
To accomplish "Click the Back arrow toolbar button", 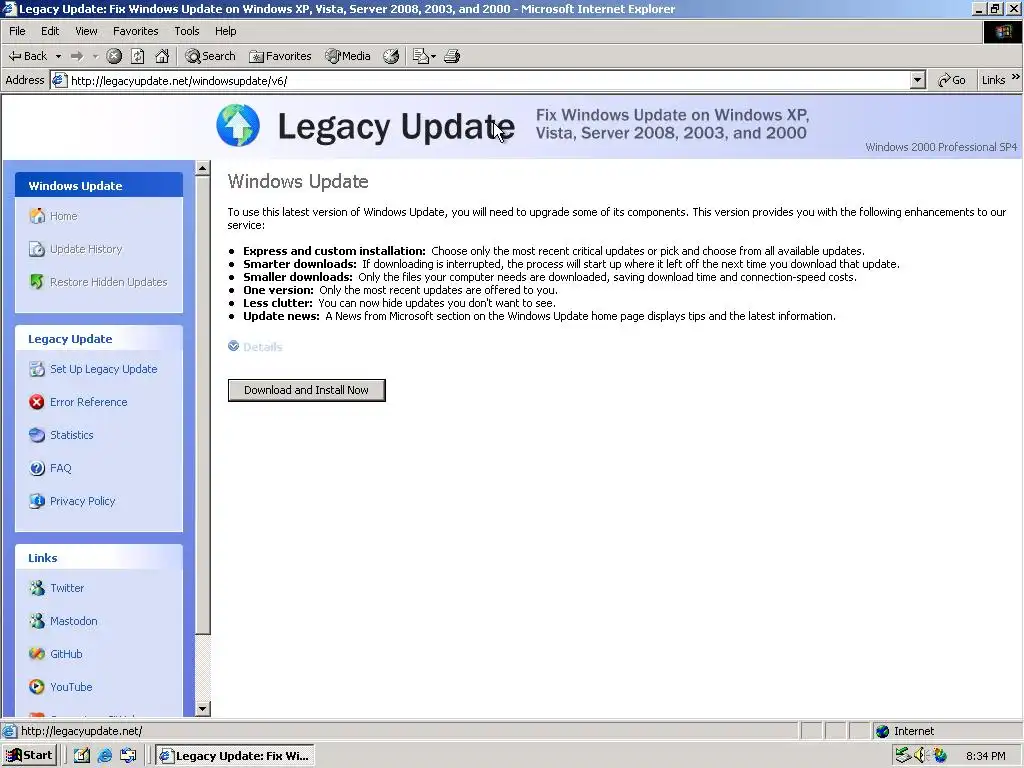I will 27,56.
